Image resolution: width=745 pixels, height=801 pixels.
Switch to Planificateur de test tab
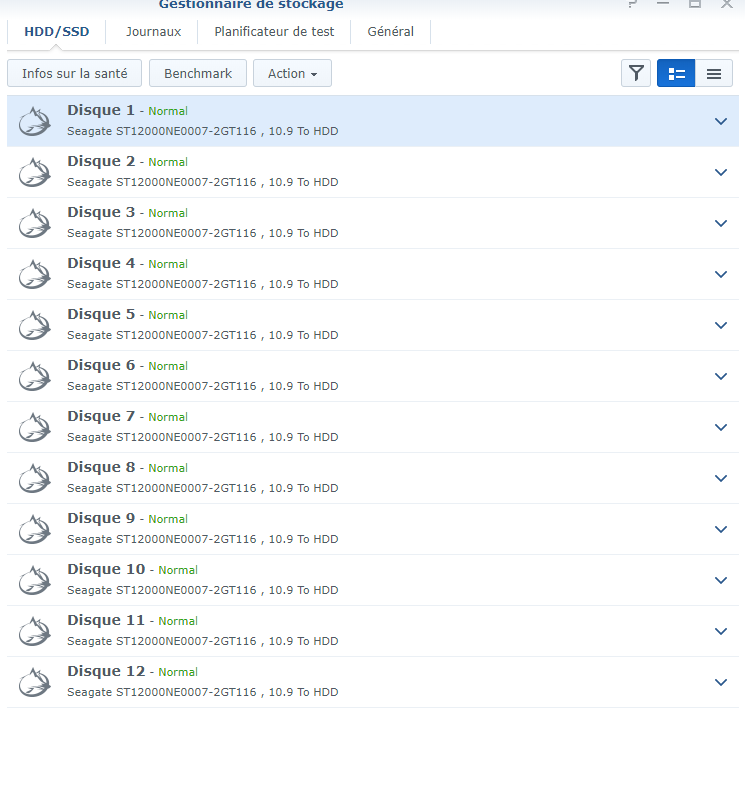(274, 32)
